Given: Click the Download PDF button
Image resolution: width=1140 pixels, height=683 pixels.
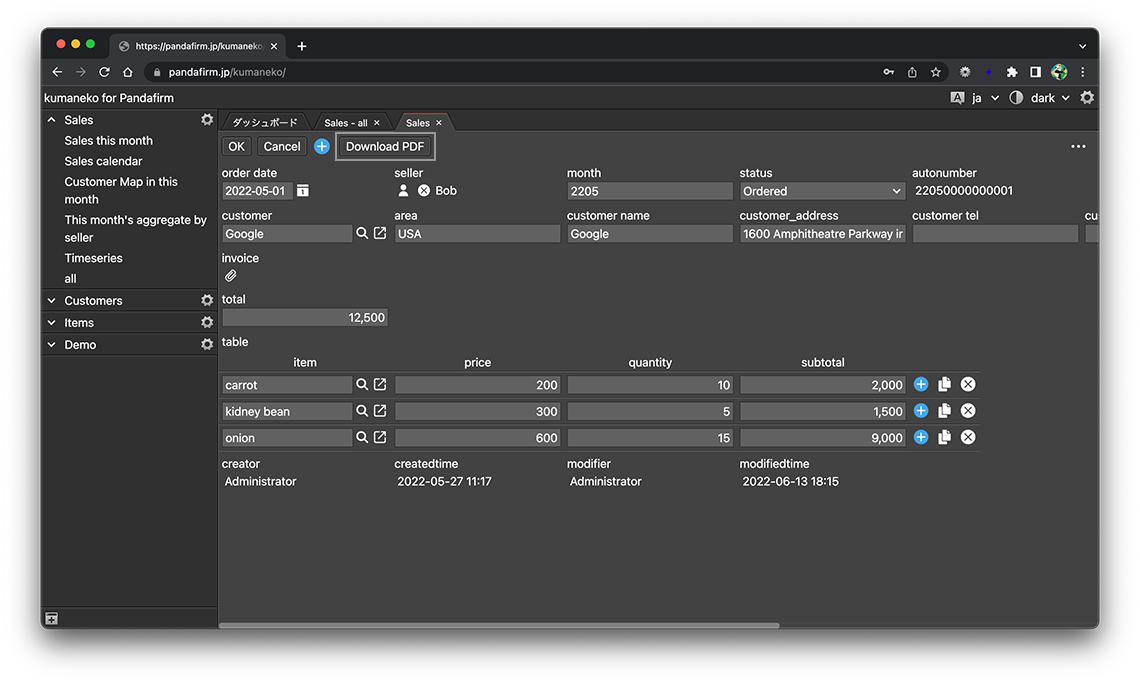Looking at the screenshot, I should 385,146.
